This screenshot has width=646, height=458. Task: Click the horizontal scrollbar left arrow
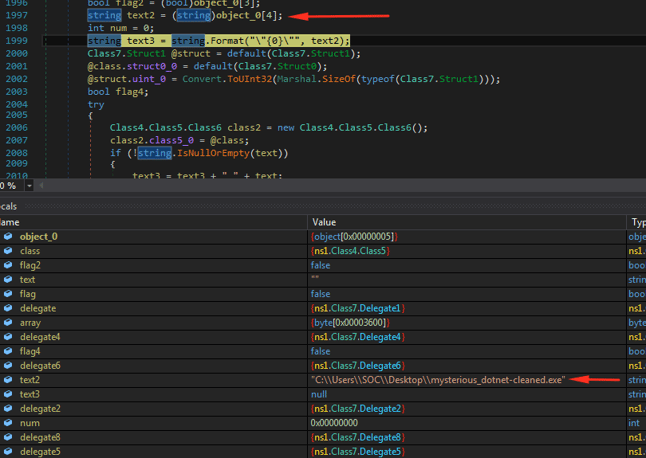click(41, 186)
